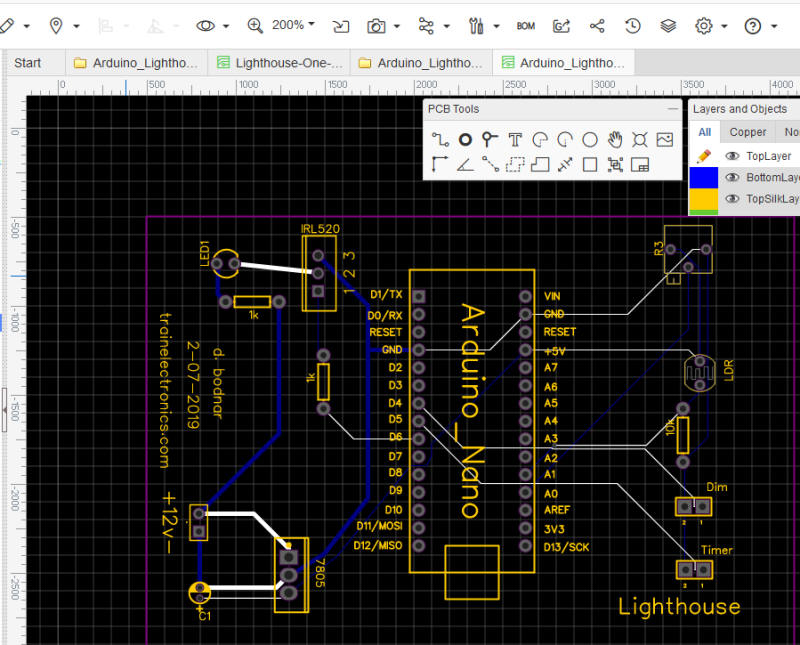Hide the BottomLayer using its eye icon

[x=733, y=178]
